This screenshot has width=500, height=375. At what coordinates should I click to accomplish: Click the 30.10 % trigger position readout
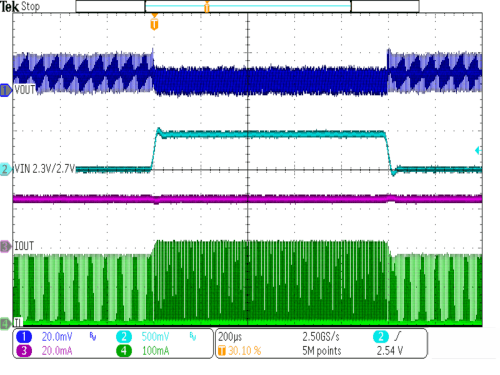(x=245, y=351)
